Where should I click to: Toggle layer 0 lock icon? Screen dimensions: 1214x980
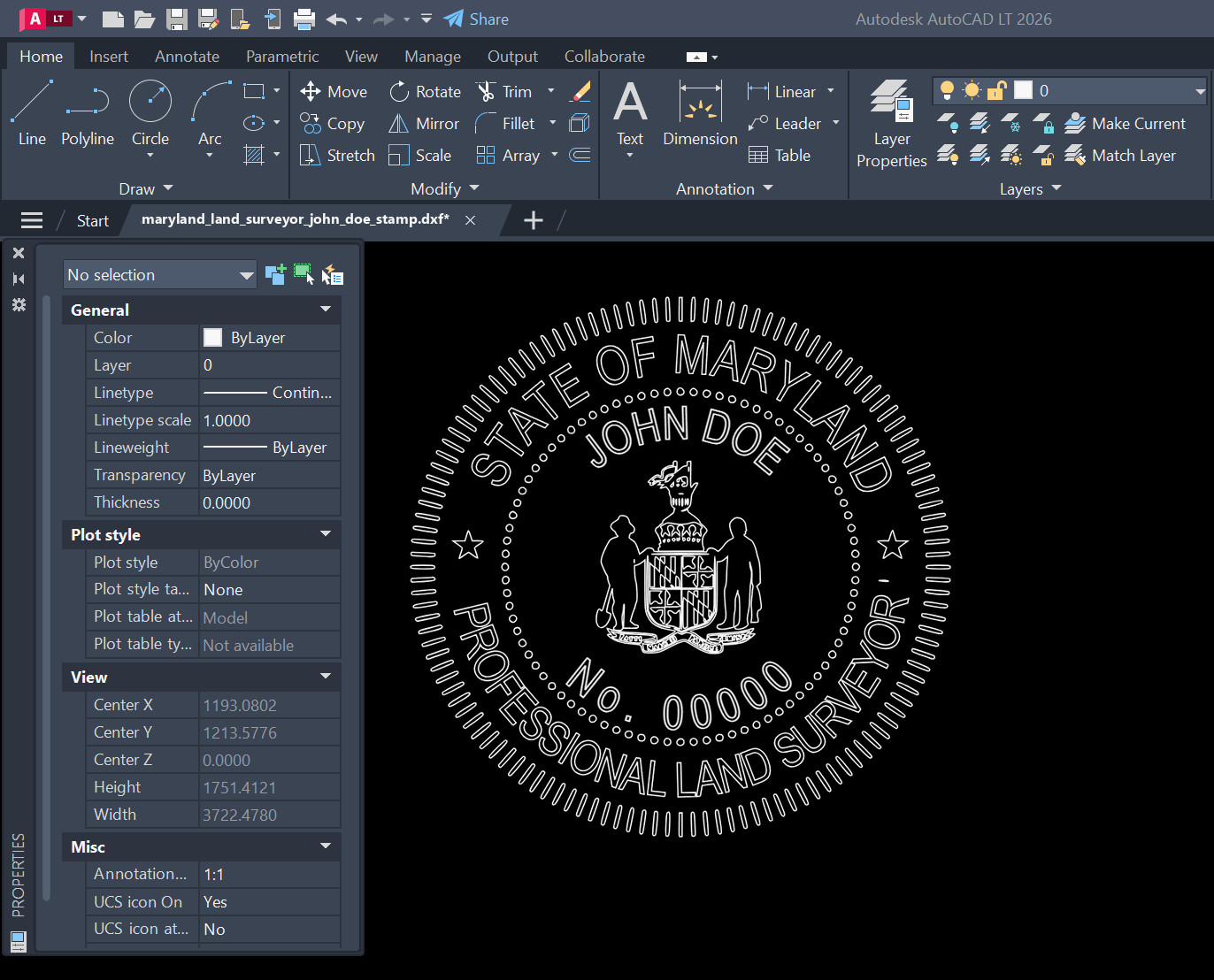click(997, 90)
